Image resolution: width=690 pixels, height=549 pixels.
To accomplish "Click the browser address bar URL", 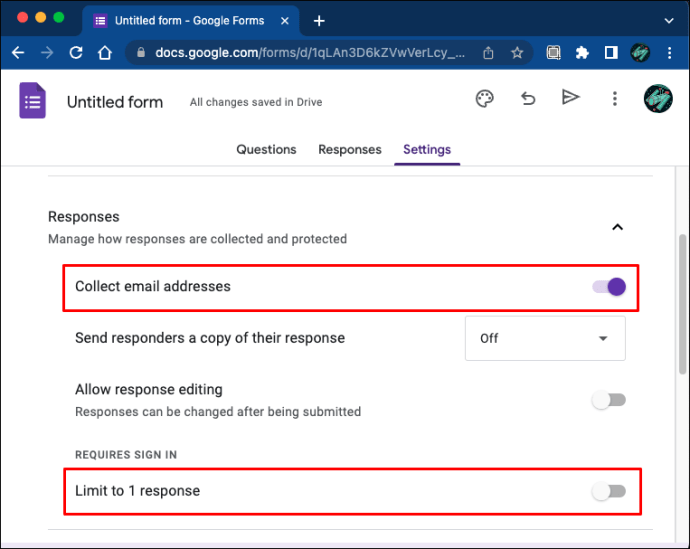I will click(x=300, y=53).
